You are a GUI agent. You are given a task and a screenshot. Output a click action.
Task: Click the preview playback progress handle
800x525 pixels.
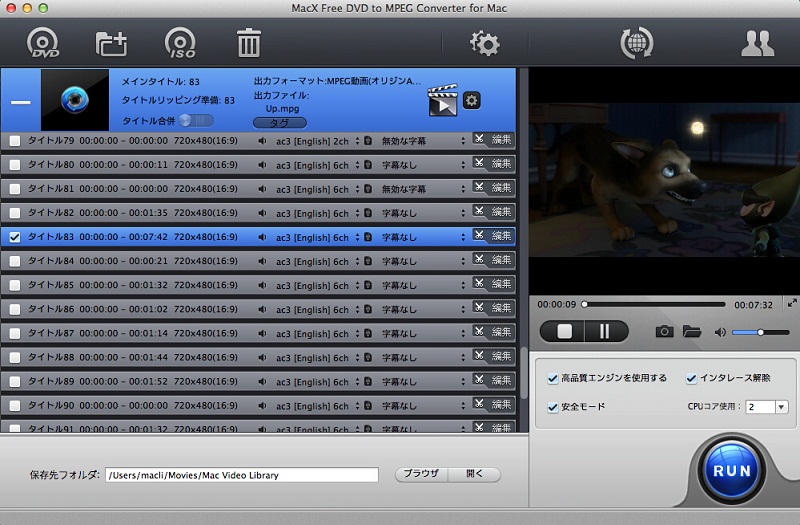point(585,305)
